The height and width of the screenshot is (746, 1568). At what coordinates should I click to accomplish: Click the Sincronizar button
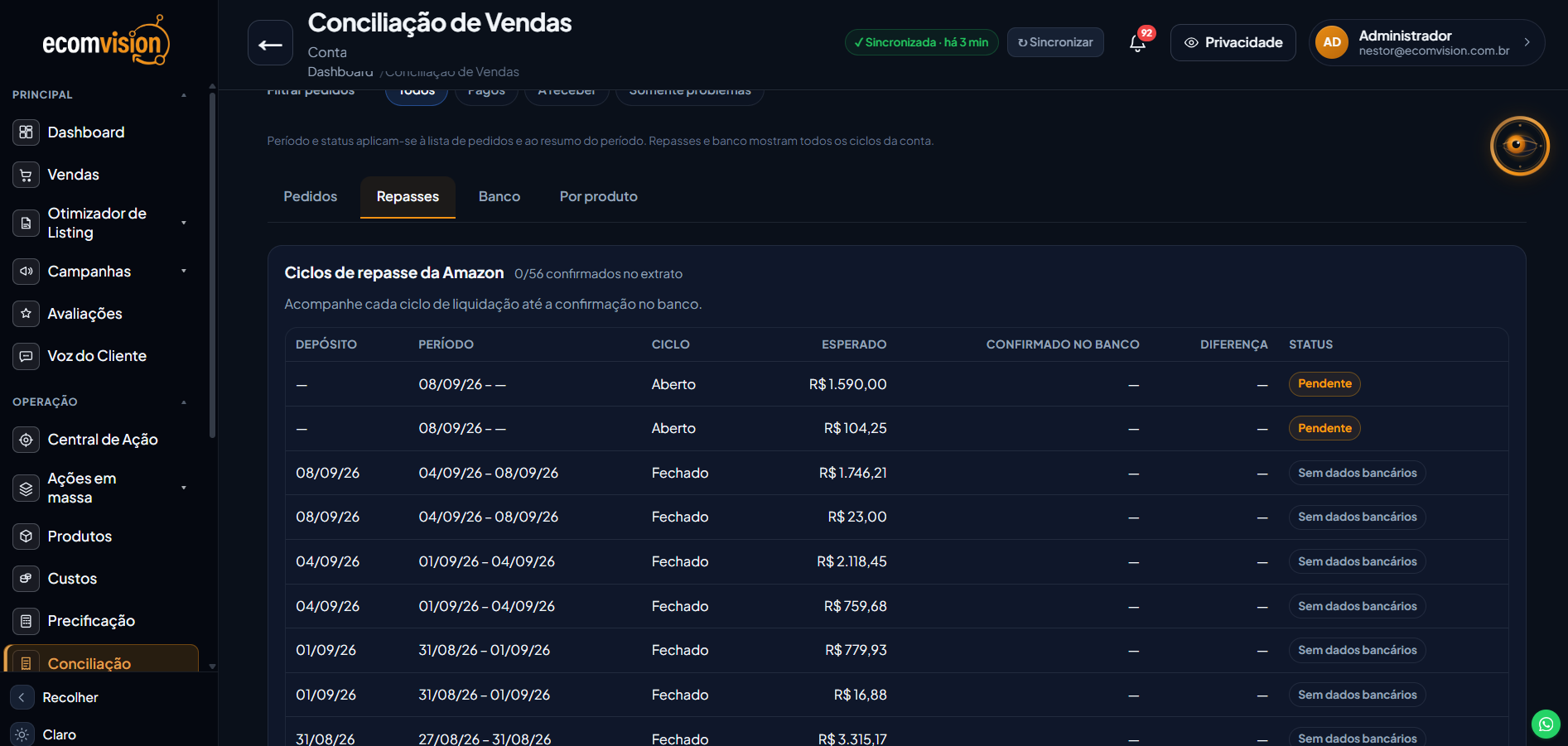click(1055, 42)
